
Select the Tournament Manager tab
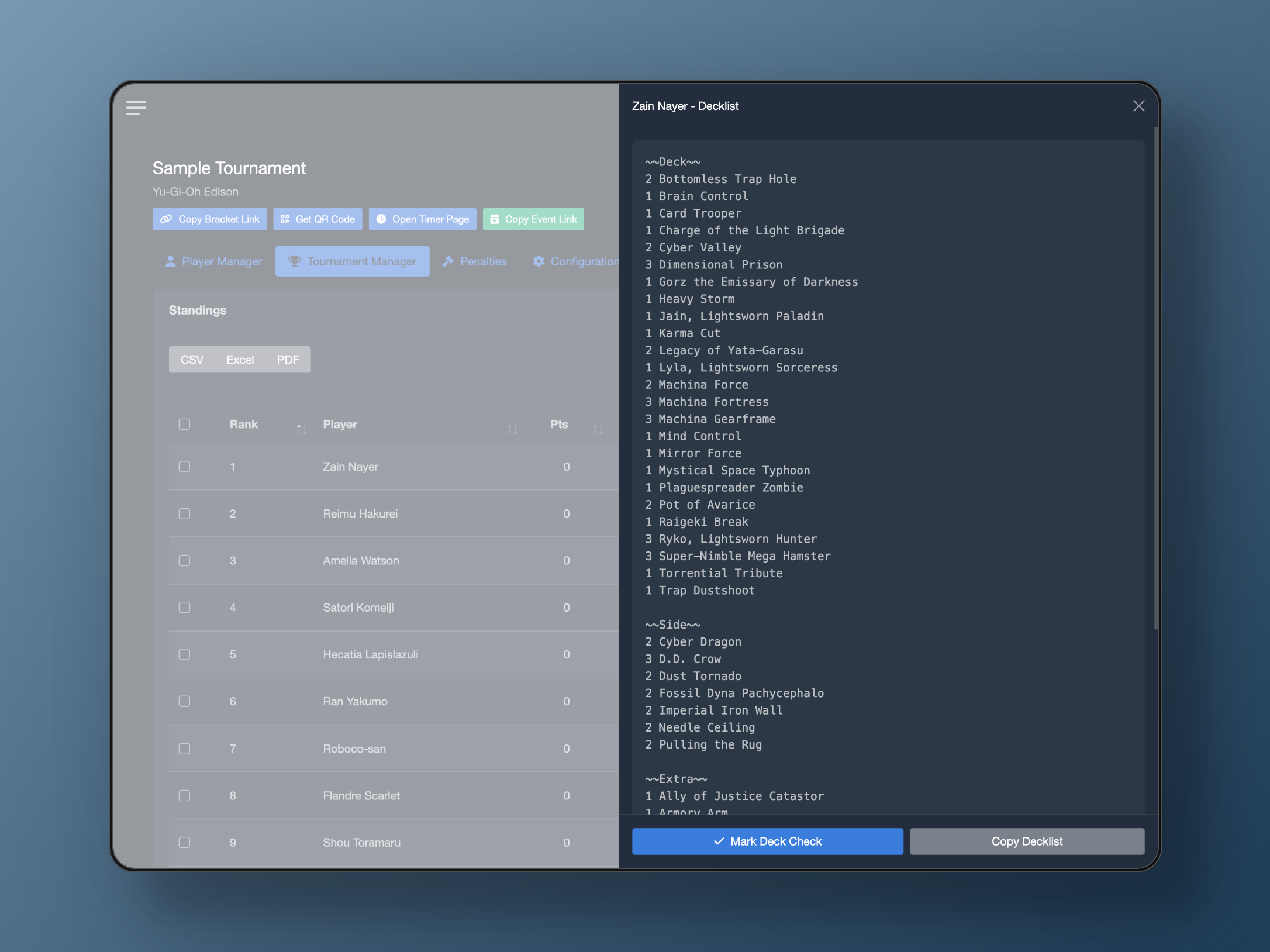coord(352,261)
